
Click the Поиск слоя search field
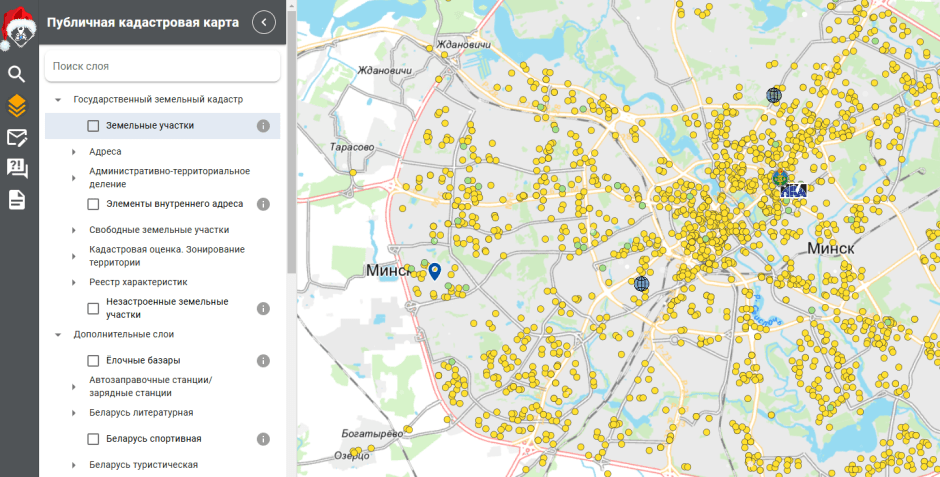pyautogui.click(x=162, y=66)
